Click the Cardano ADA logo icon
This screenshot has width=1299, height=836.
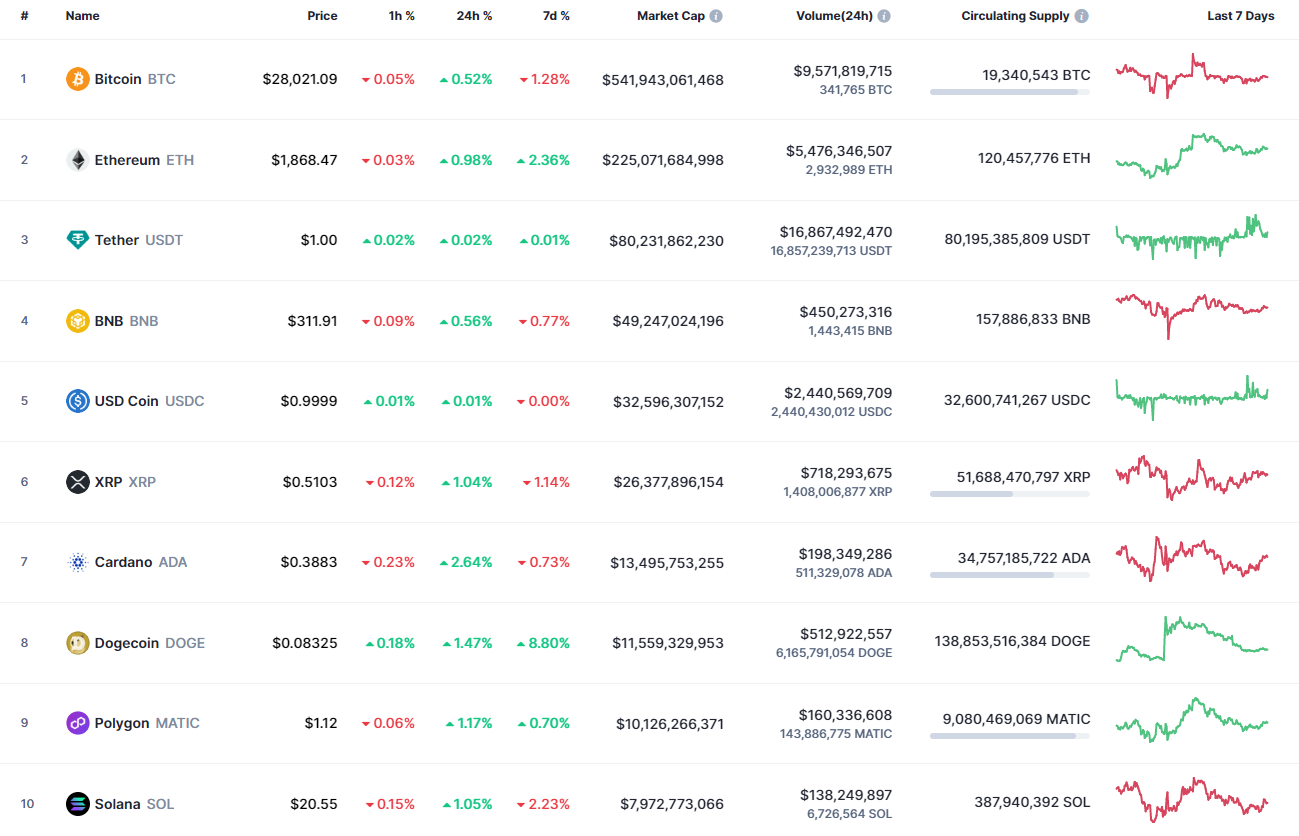click(x=77, y=562)
